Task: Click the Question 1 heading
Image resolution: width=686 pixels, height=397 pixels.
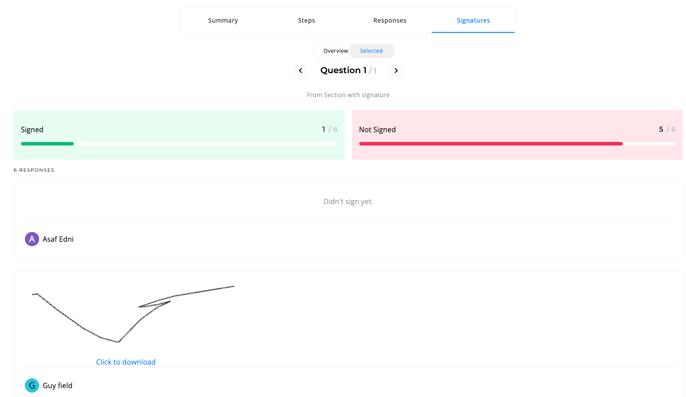Action: click(x=343, y=70)
